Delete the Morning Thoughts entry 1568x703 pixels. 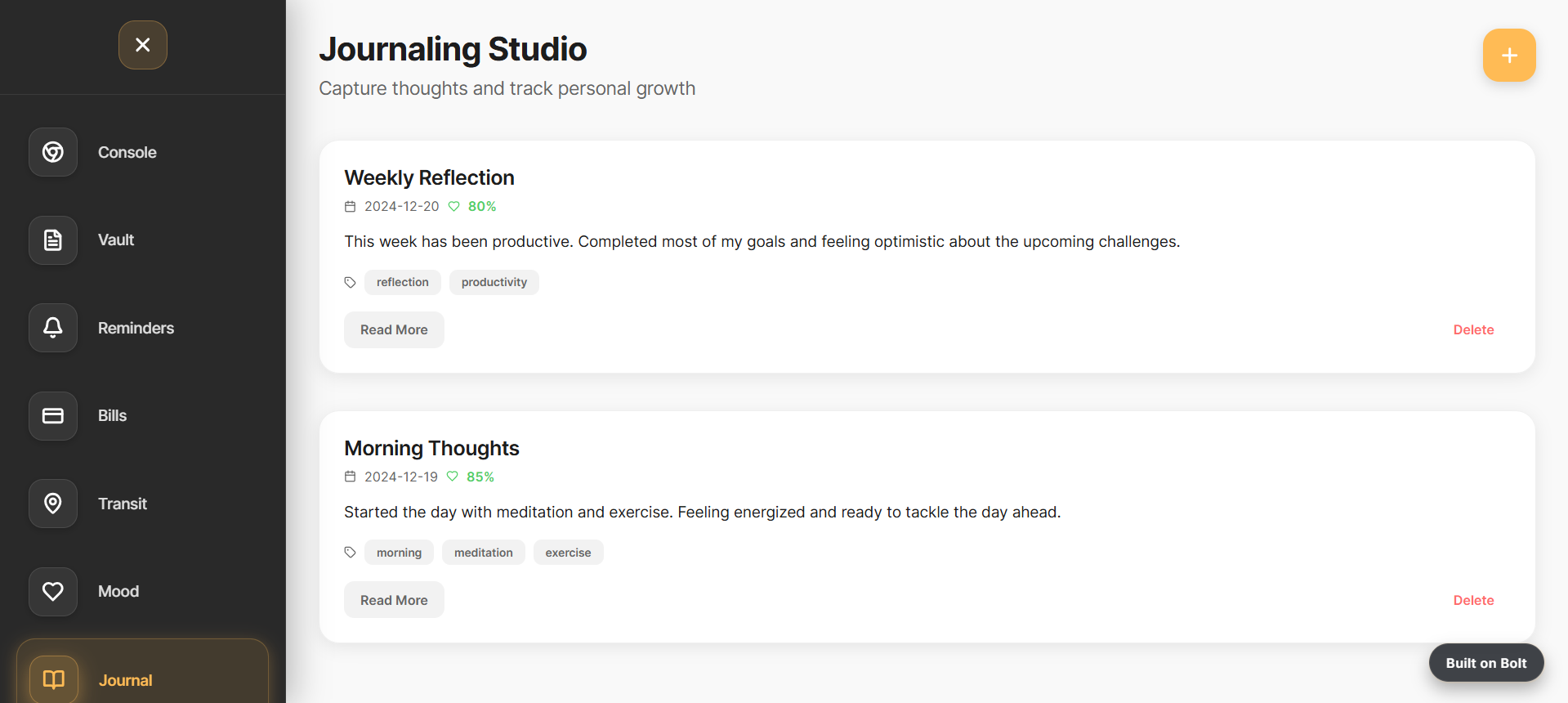click(1473, 600)
